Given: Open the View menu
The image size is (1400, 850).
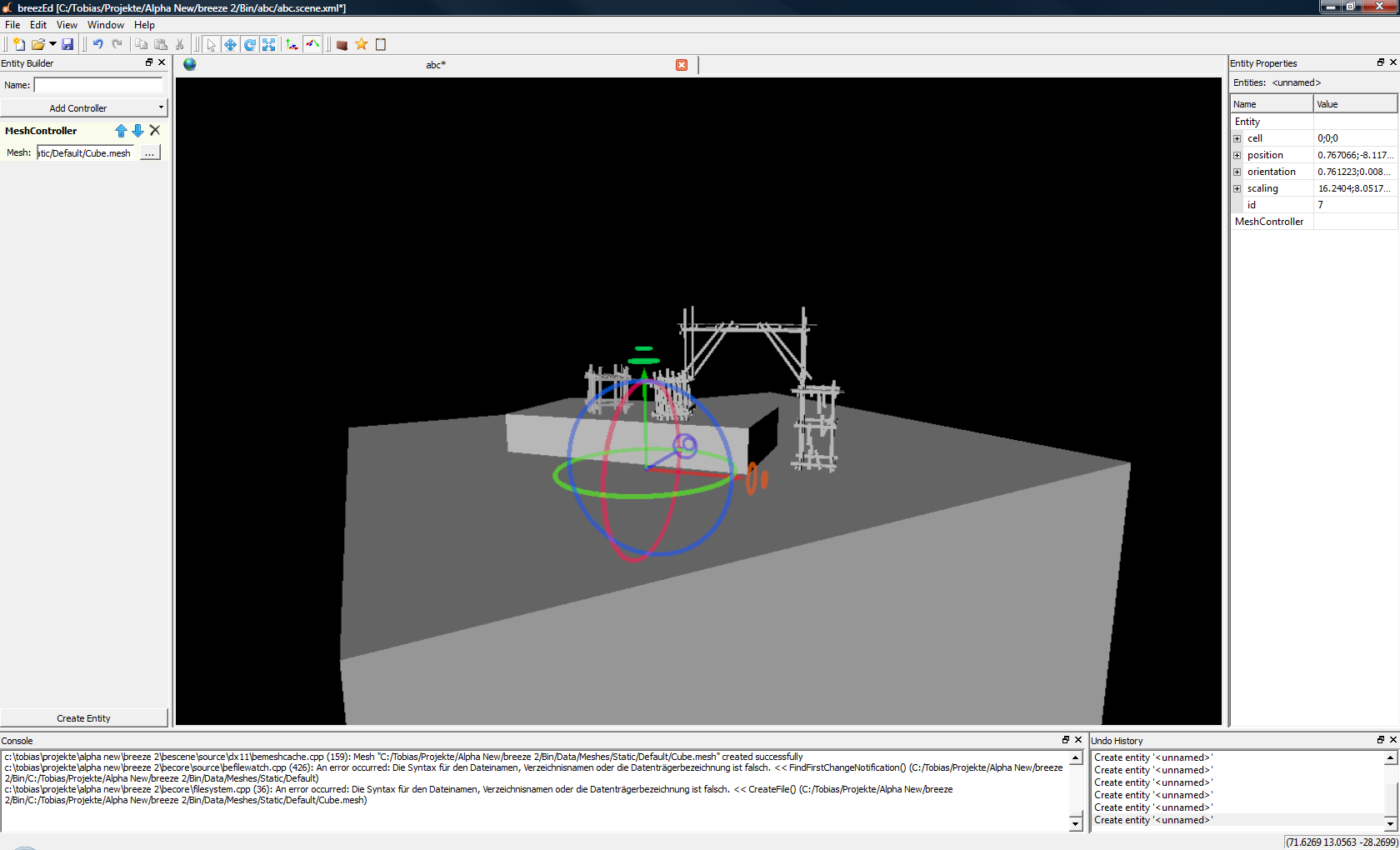Looking at the screenshot, I should (67, 25).
